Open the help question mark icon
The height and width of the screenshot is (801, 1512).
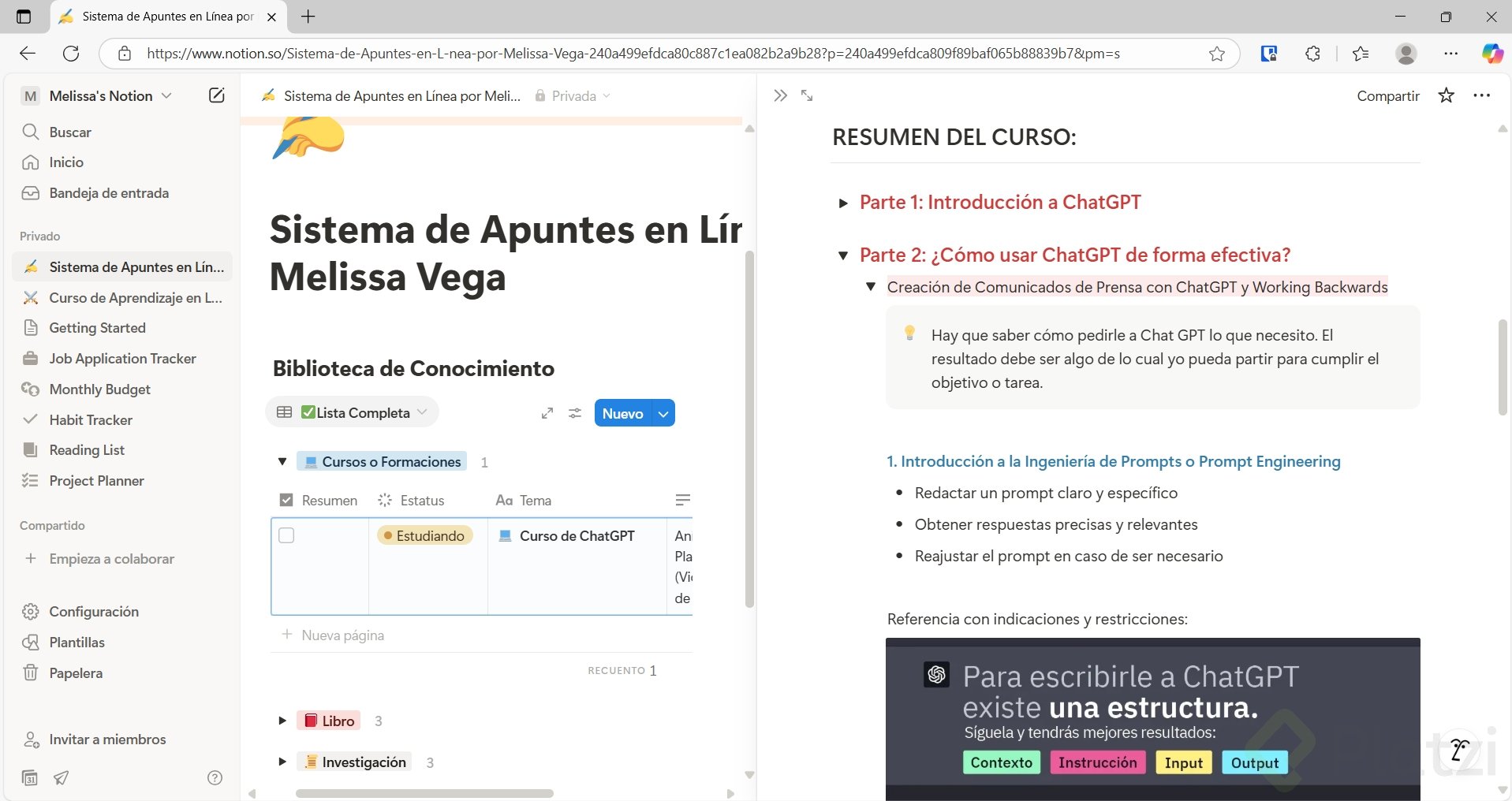pos(215,778)
